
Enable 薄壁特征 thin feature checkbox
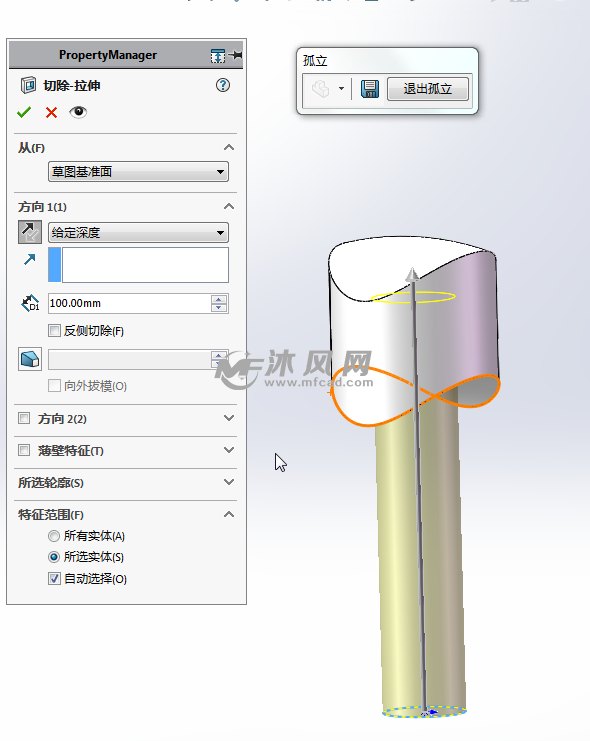coord(24,450)
